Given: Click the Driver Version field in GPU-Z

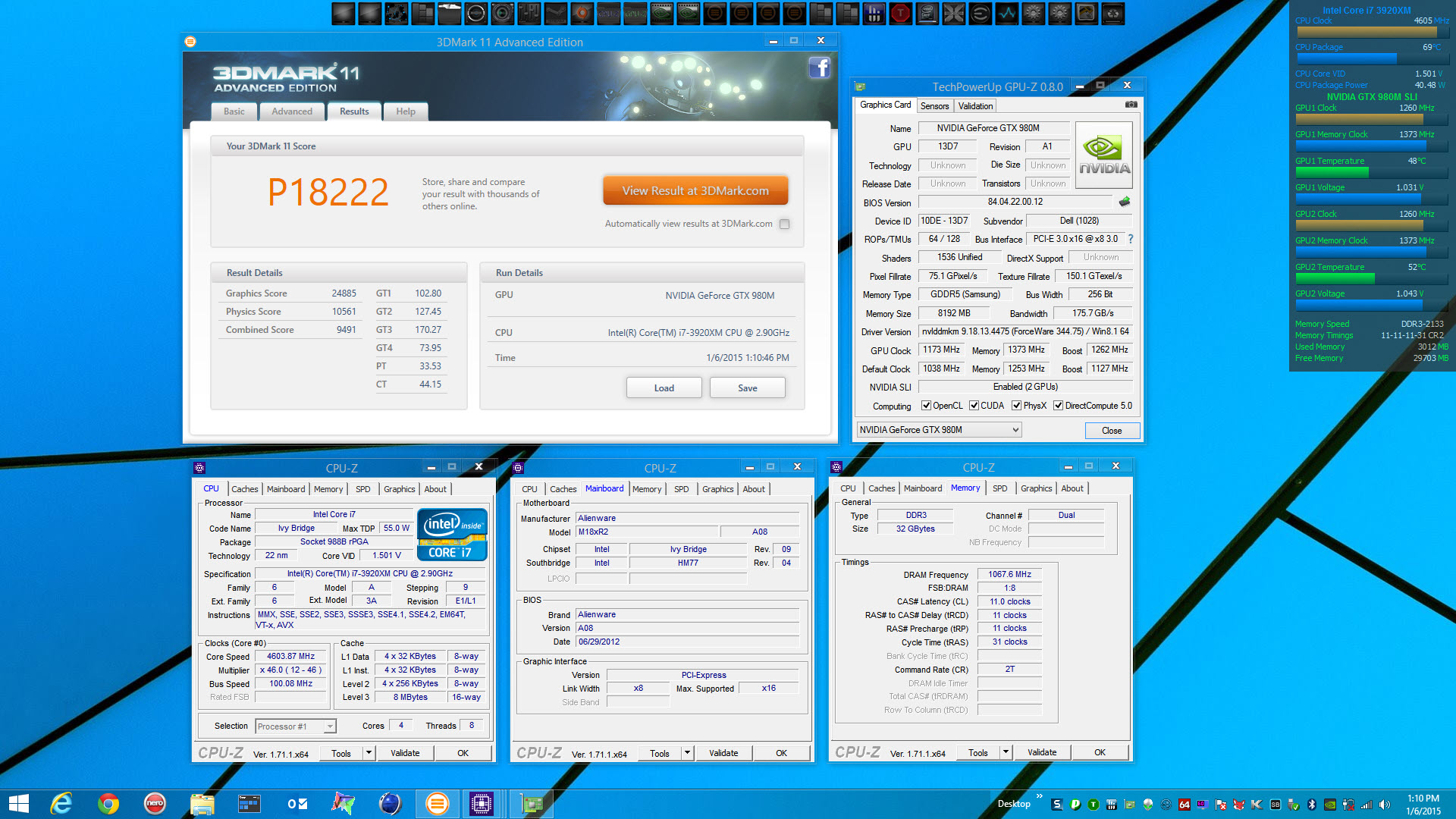Looking at the screenshot, I should 1025,331.
